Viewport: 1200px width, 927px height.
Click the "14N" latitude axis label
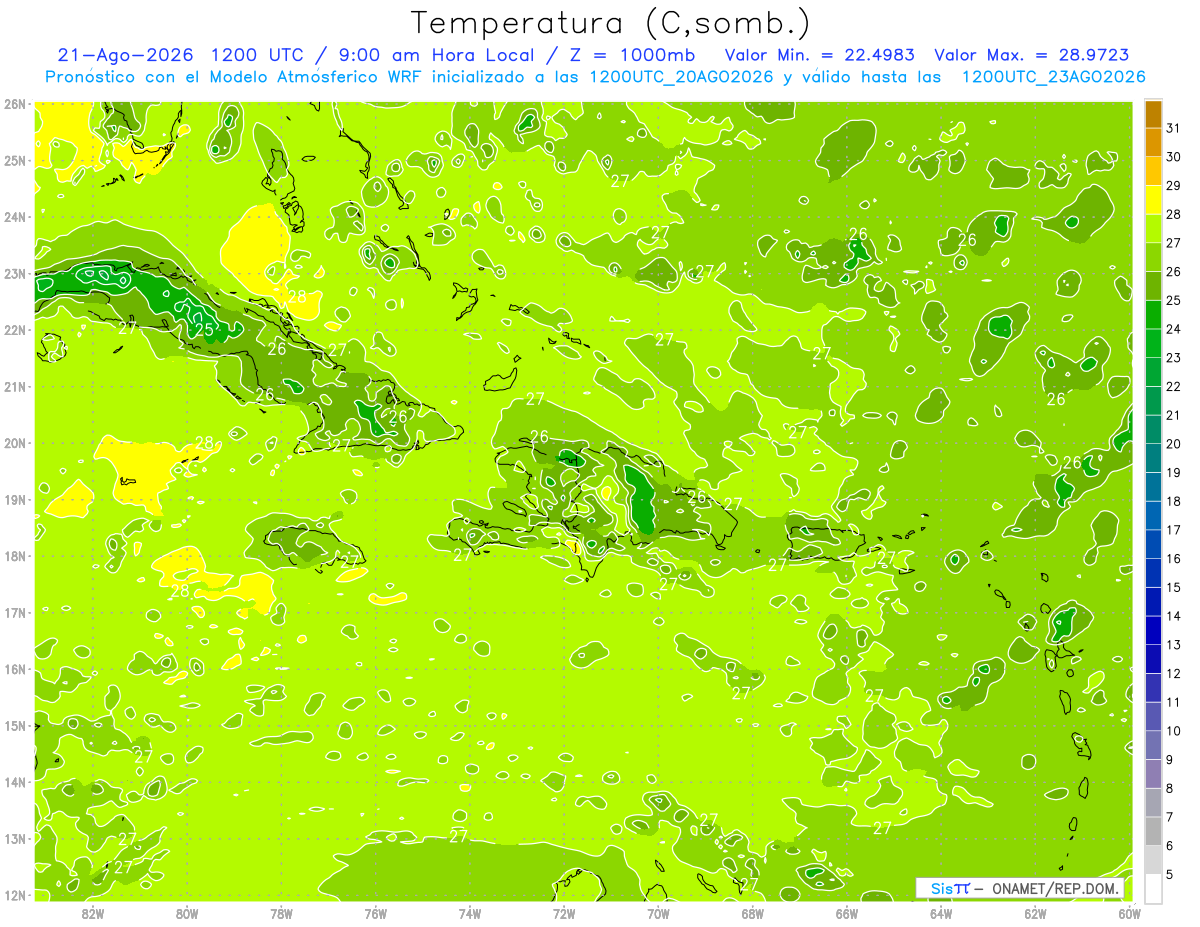[14, 782]
